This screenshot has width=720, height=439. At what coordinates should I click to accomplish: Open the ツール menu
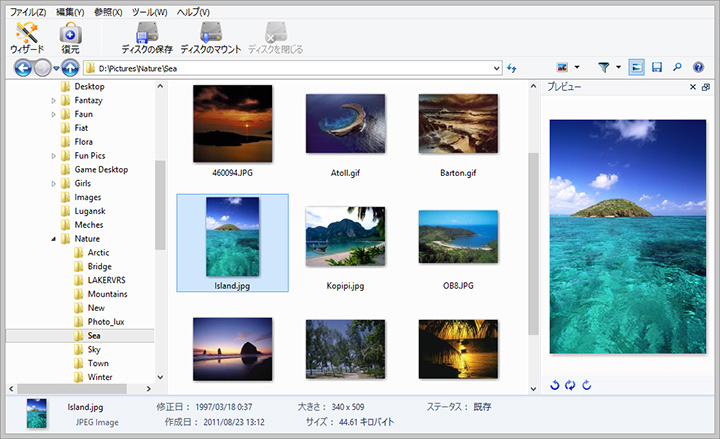(x=150, y=12)
